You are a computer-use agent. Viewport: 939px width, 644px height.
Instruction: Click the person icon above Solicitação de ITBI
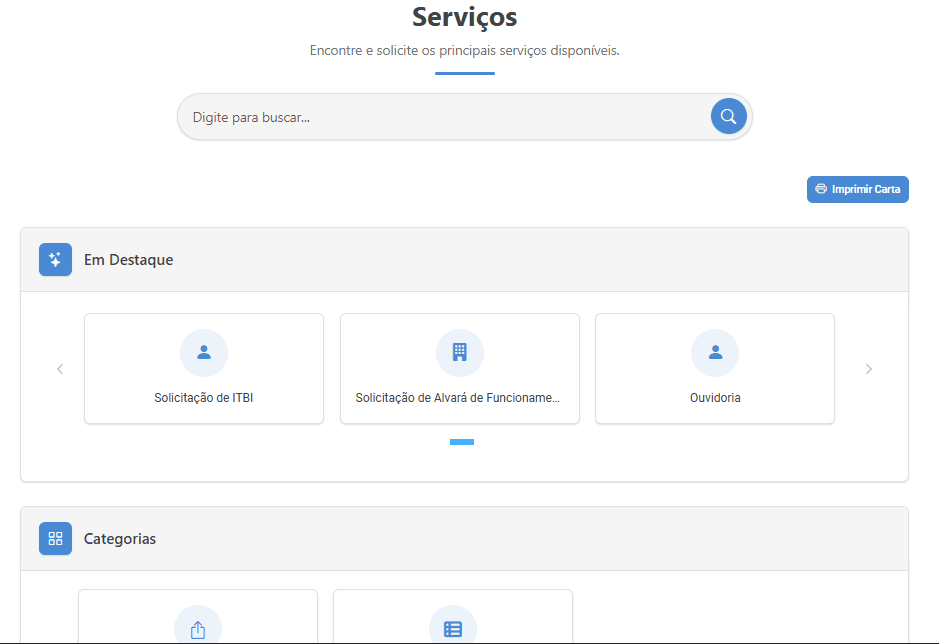tap(204, 353)
